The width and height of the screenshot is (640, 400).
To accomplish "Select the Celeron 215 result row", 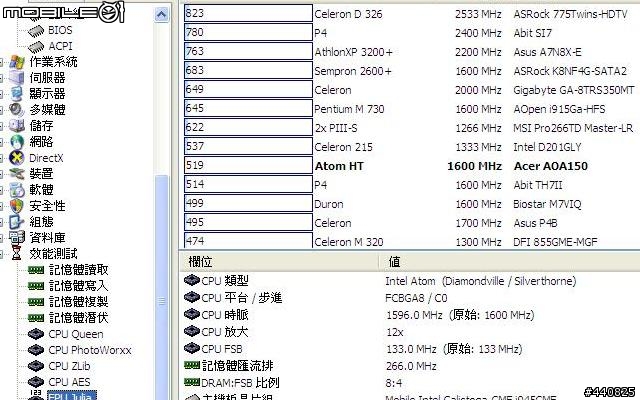I will [x=410, y=147].
